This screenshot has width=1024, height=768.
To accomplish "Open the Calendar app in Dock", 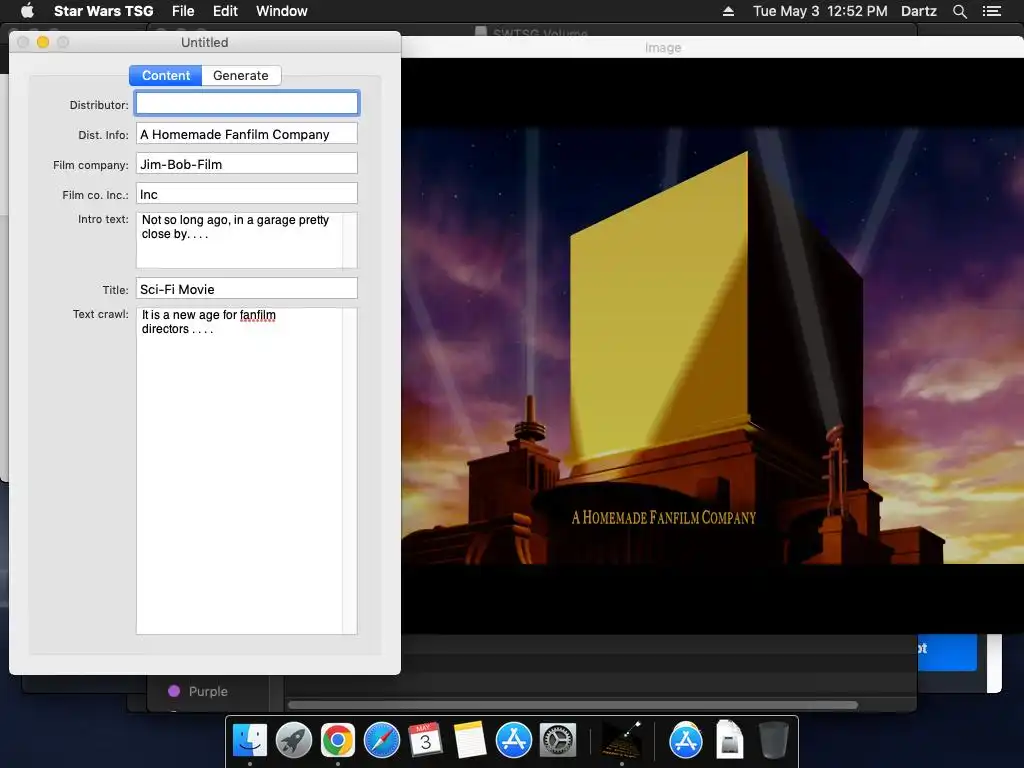I will (425, 740).
